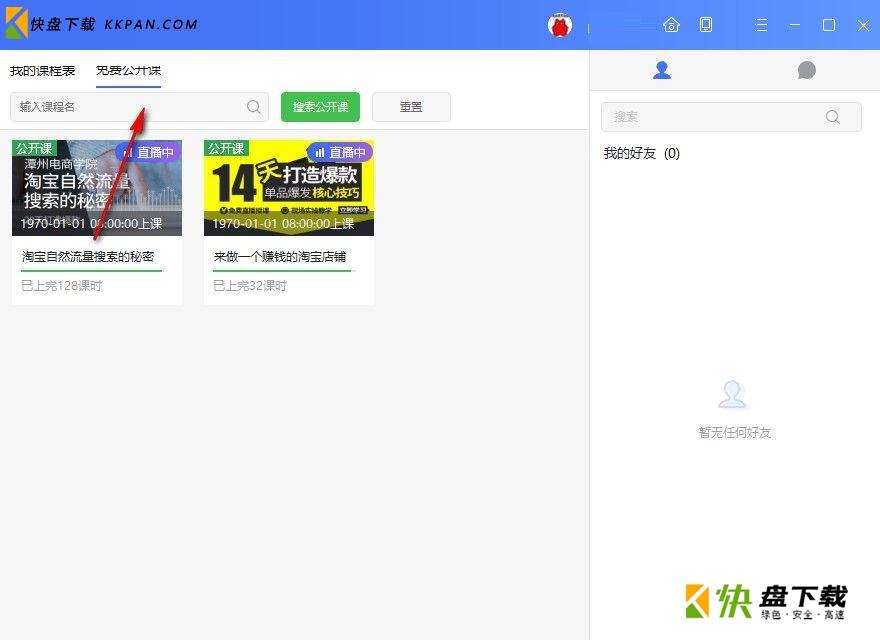880x640 pixels.
Task: Open the user avatar profile
Action: coord(560,25)
